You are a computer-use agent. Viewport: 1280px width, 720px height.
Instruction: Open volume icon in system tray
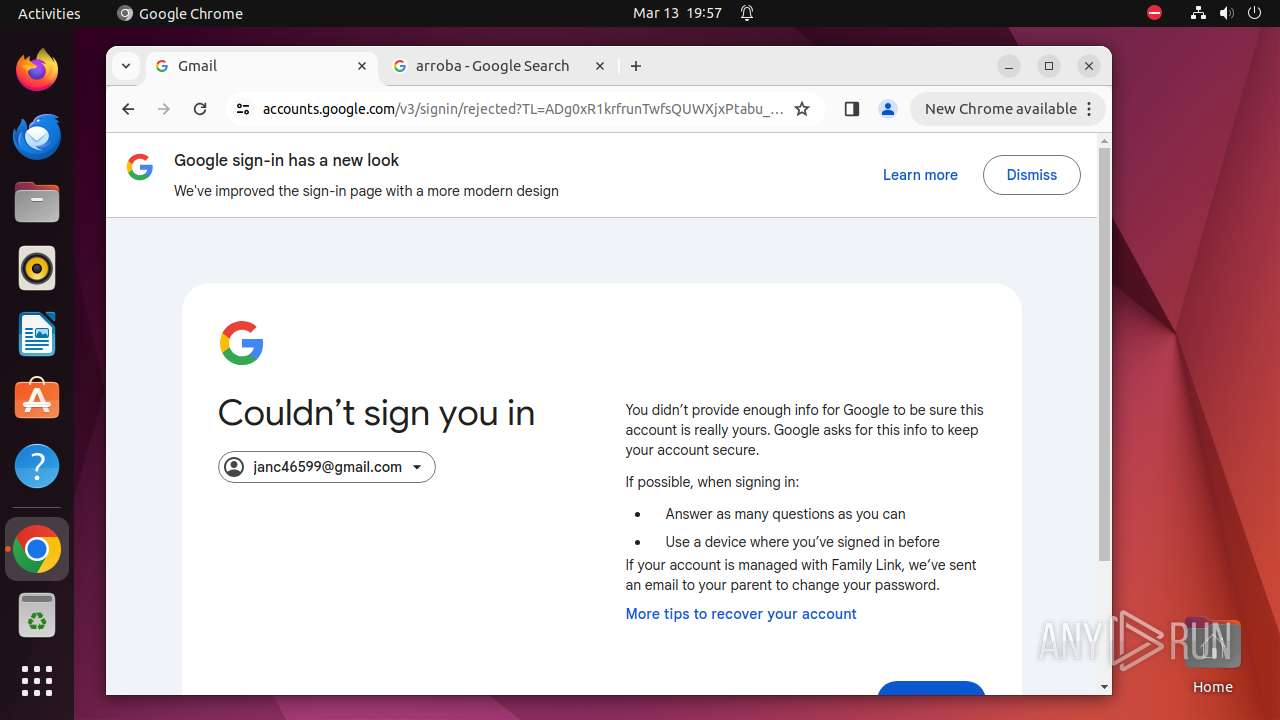click(x=1226, y=13)
